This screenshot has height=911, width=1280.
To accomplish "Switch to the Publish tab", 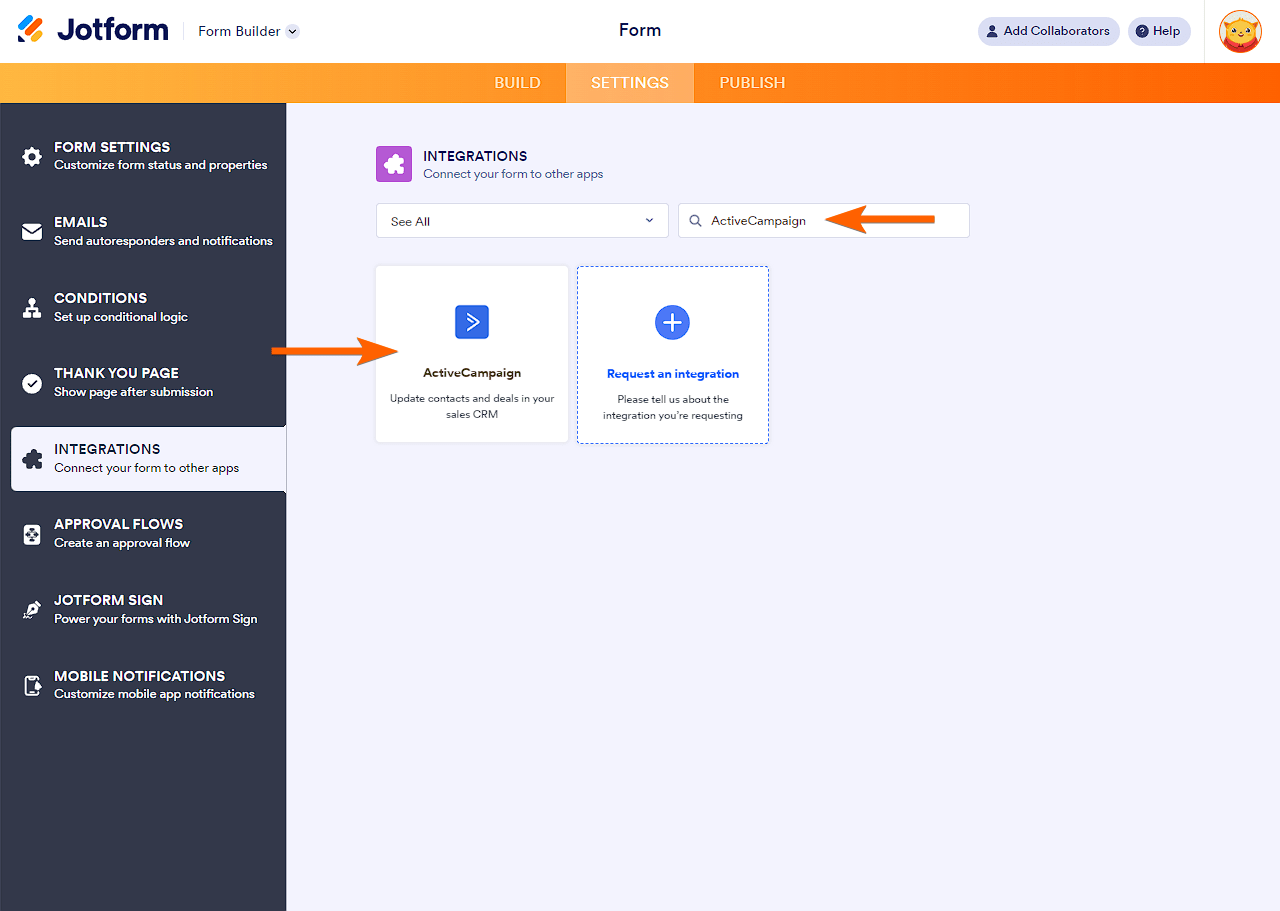I will coord(752,83).
